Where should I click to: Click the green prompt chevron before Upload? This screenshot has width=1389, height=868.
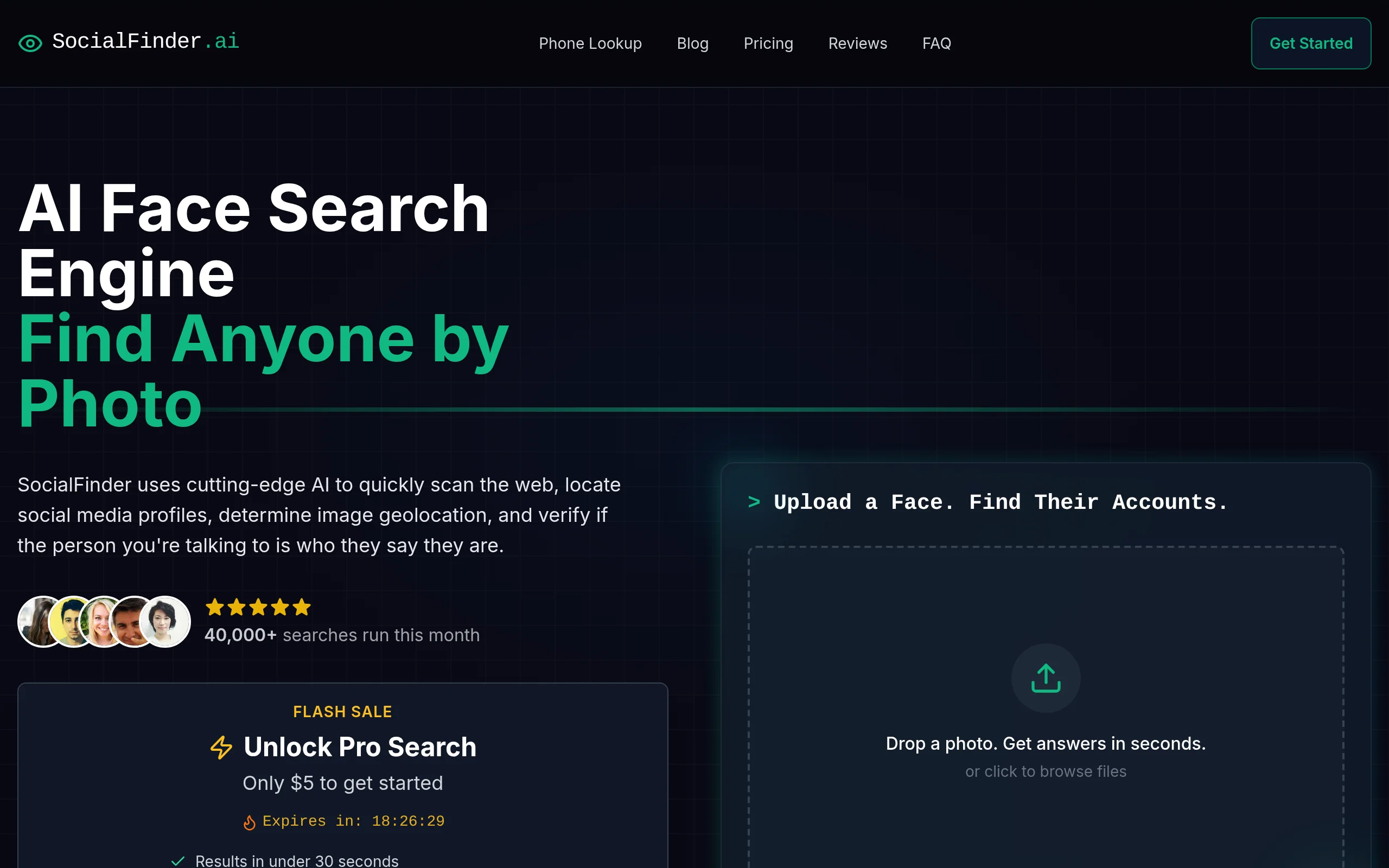point(754,502)
